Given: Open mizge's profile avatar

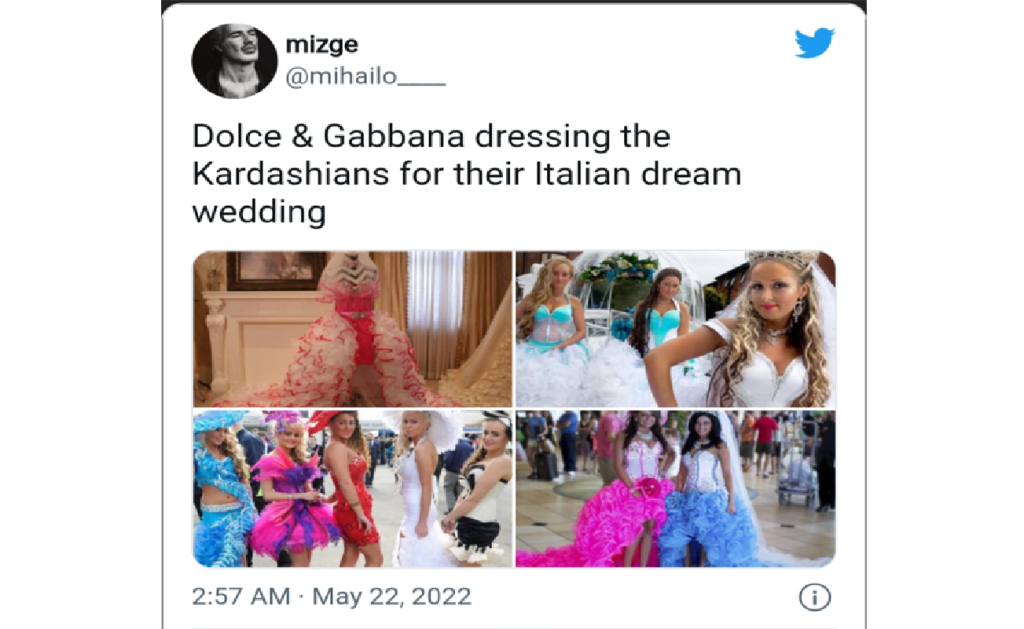Looking at the screenshot, I should click(234, 61).
